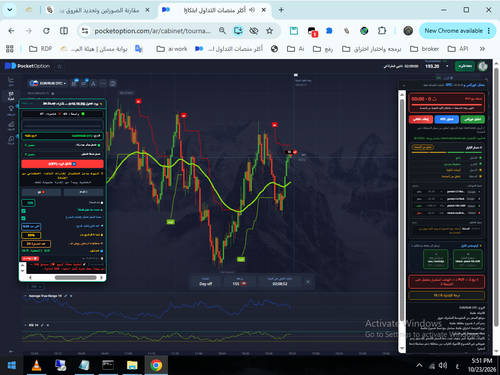
Task: Open the indicators icon in chart toolbar
Action: pyautogui.click(x=84, y=83)
